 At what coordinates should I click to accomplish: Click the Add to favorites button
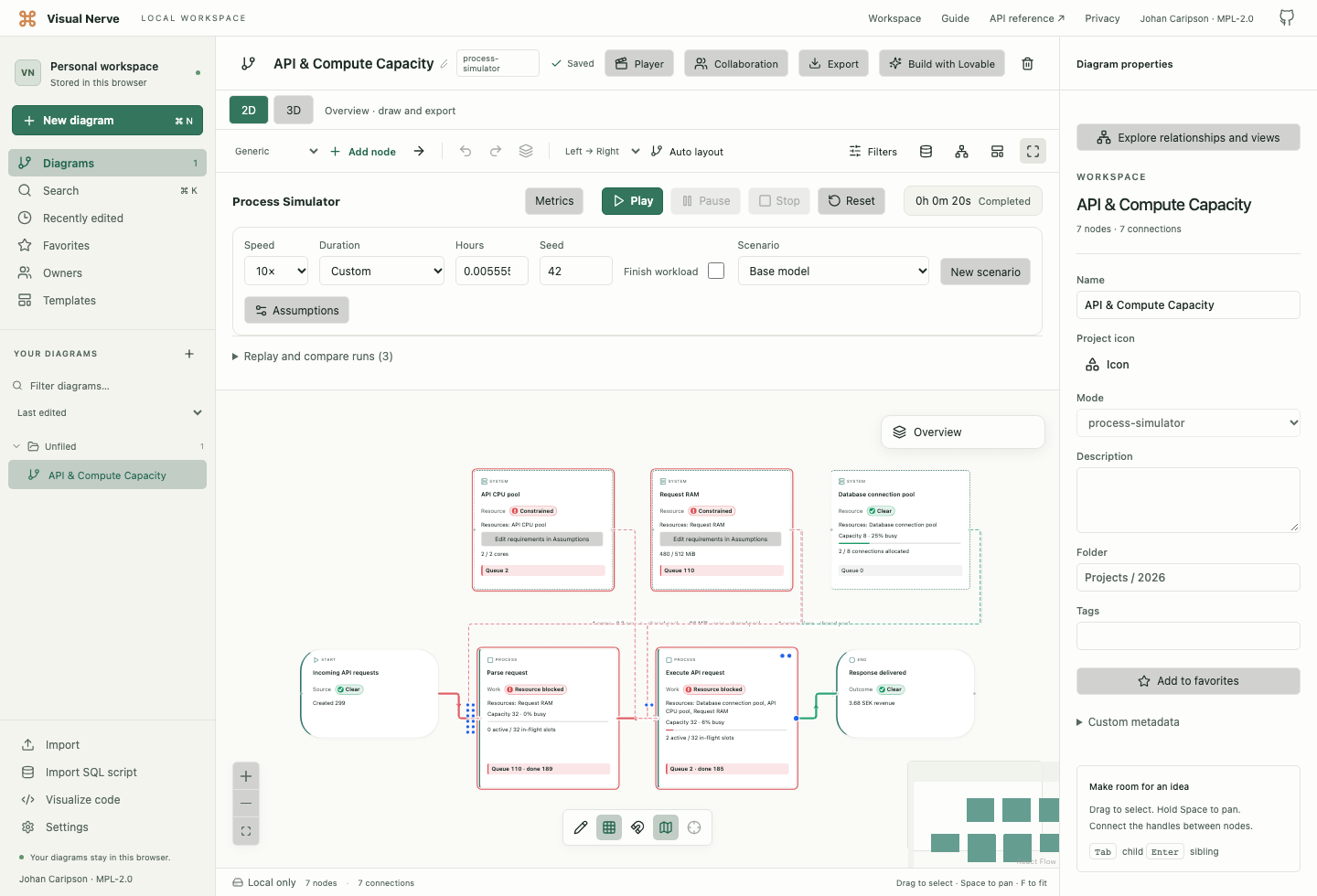point(1188,681)
